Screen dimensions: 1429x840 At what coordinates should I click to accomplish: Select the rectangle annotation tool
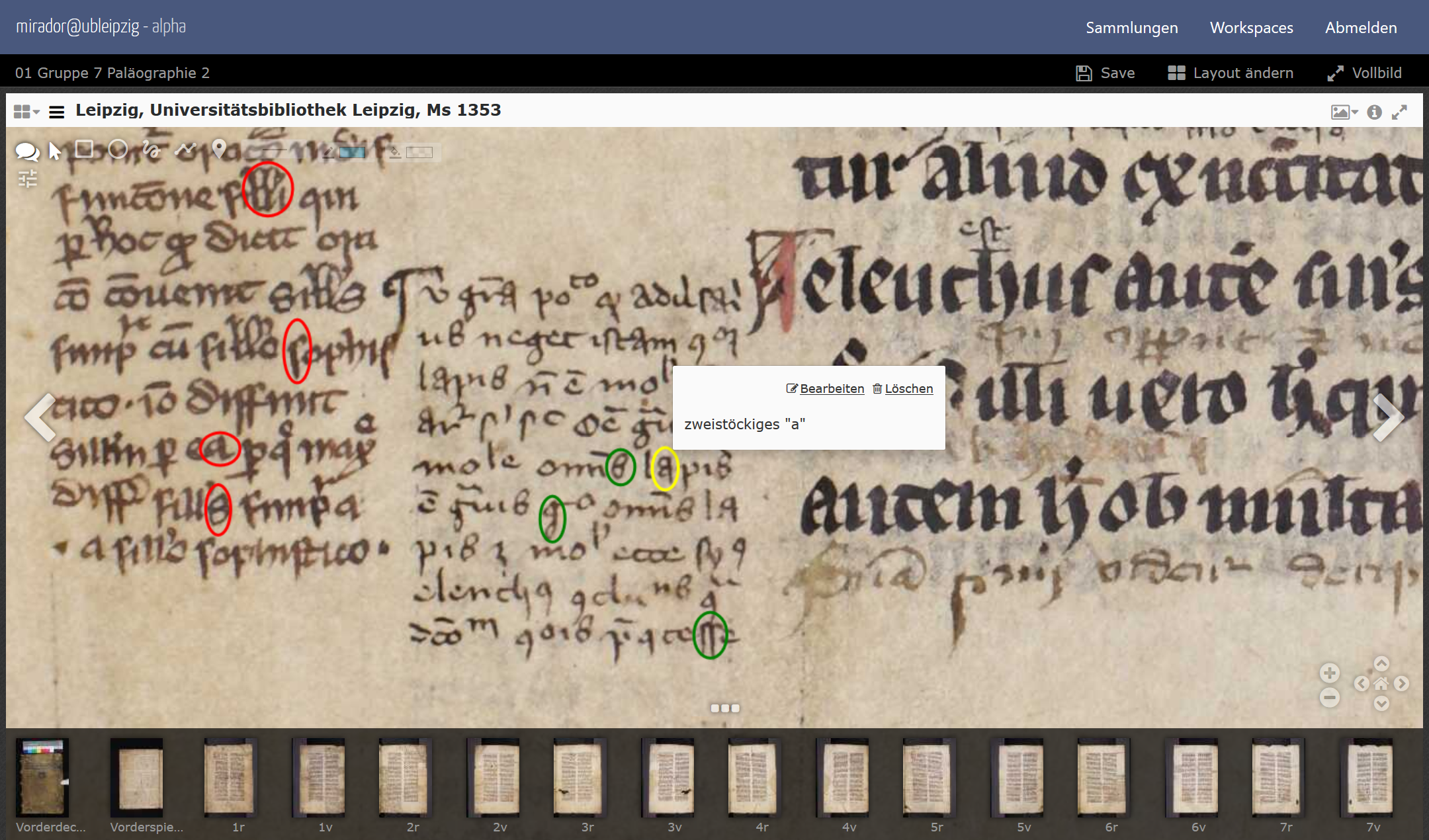[x=84, y=149]
